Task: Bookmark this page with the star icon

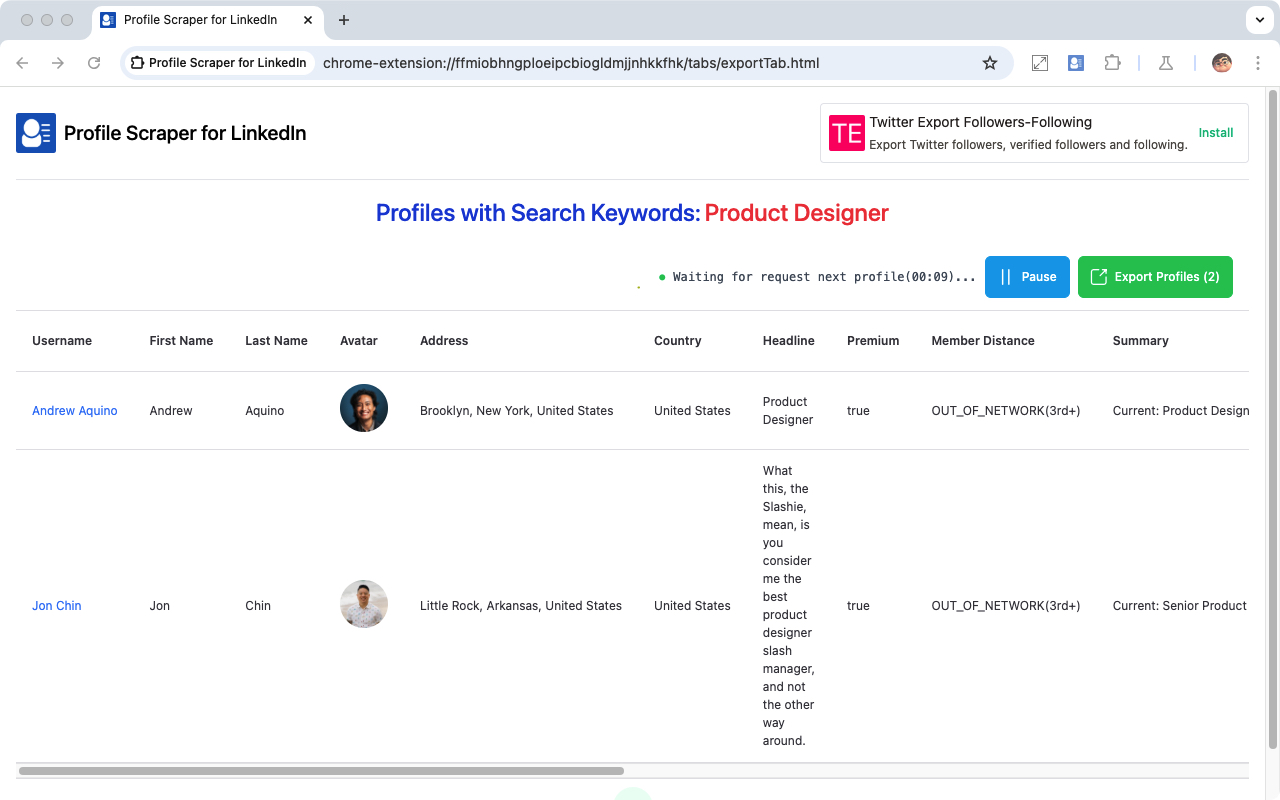Action: (990, 63)
